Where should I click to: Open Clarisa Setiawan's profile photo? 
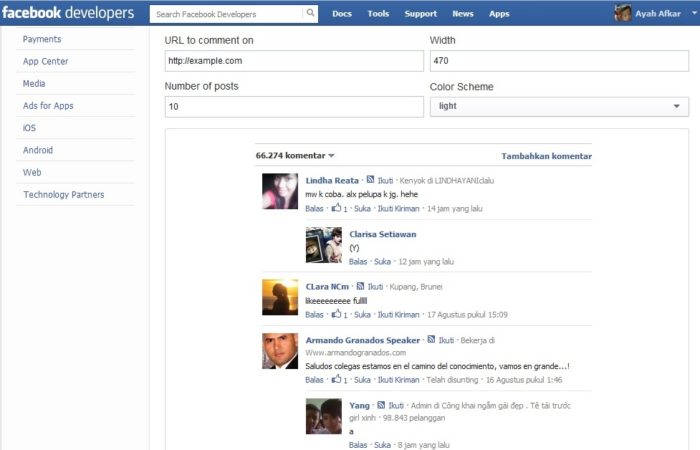pos(324,245)
